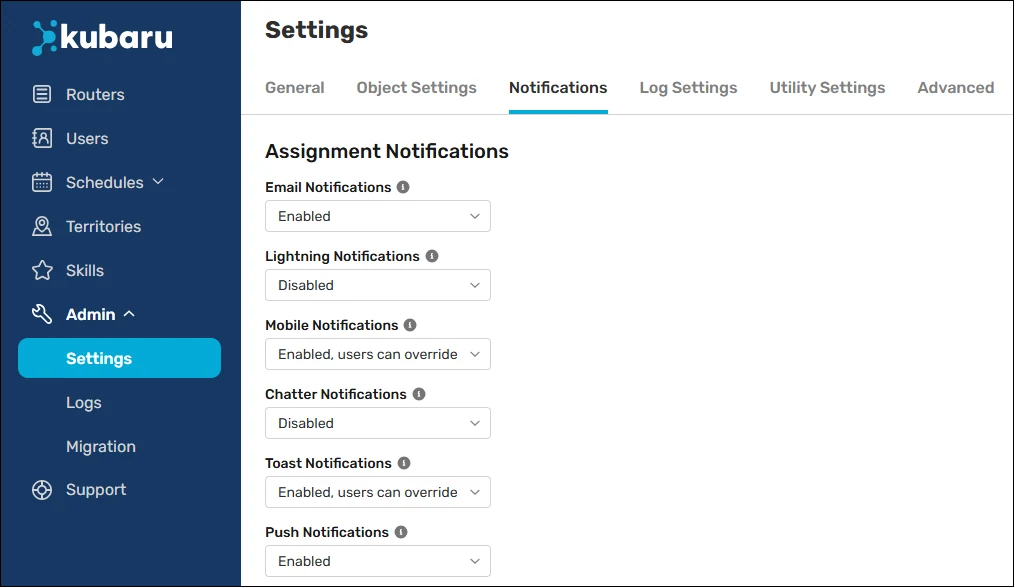Switch to the Object Settings tab

416,87
